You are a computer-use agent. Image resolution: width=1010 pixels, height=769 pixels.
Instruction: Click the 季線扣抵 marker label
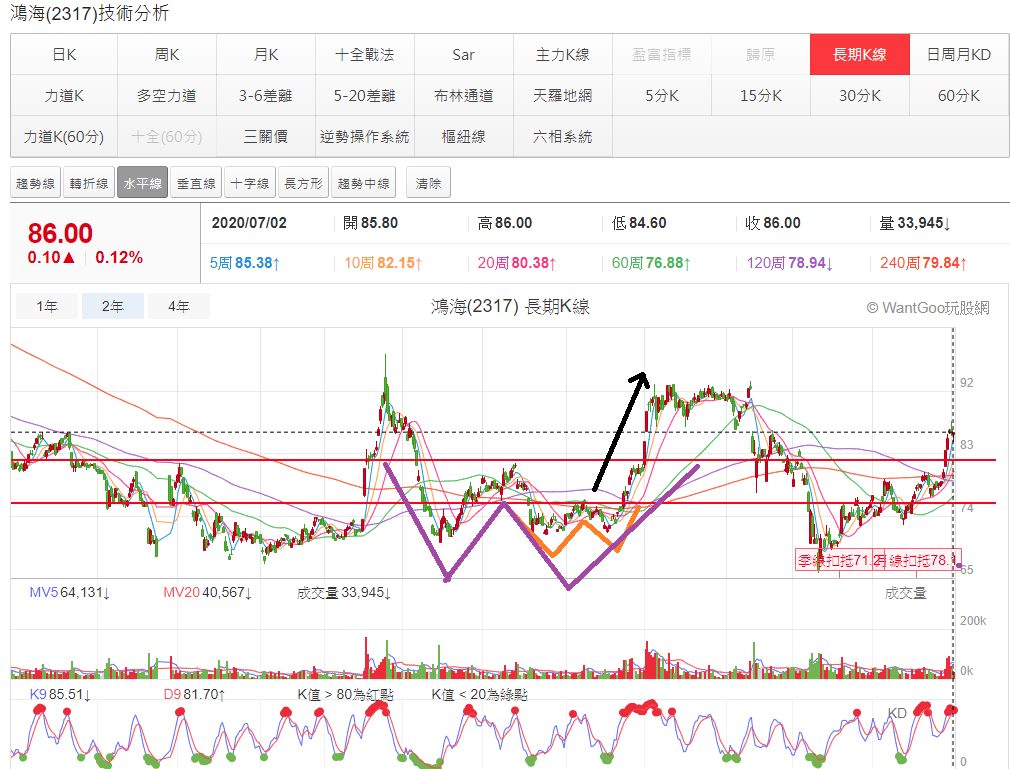click(835, 560)
